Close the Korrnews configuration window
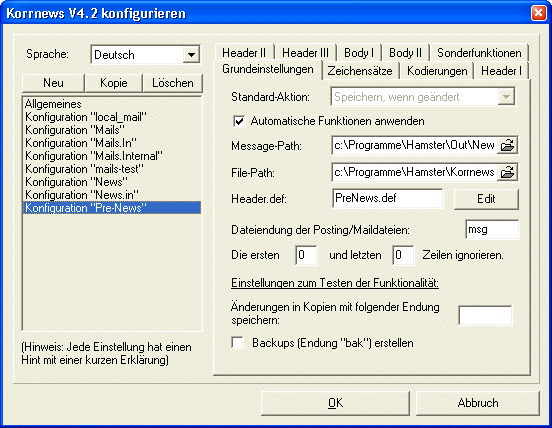Viewport: 552px width, 428px height. (538, 13)
